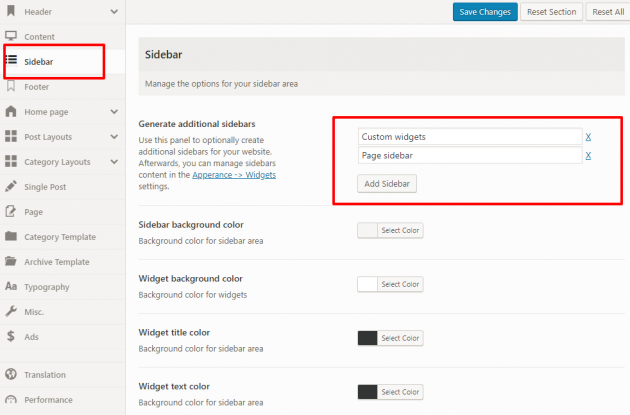Select Color for Sidebar background color
Viewport: 630px width, 415px height.
tap(400, 230)
